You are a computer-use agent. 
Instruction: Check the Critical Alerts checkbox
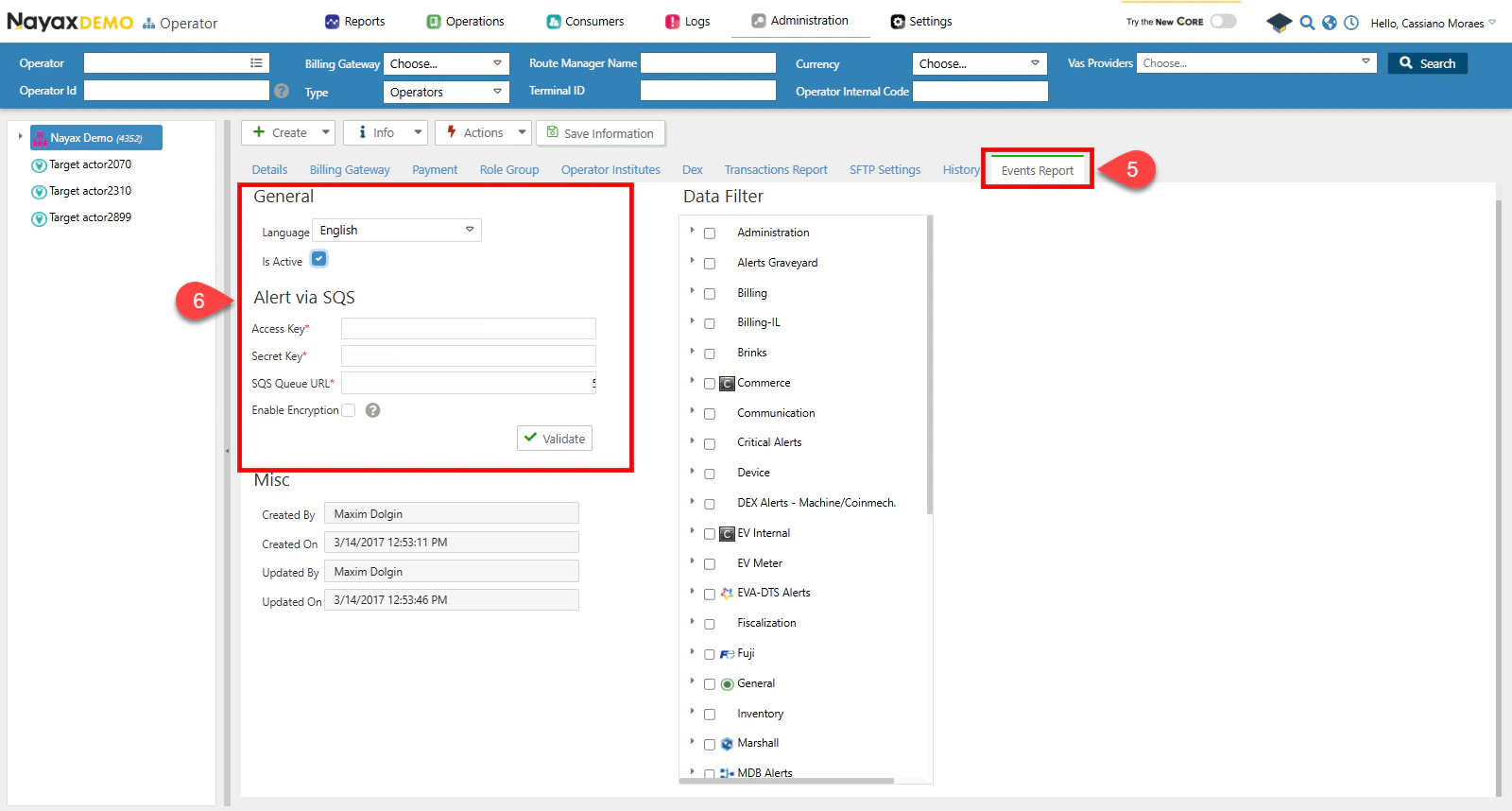(710, 443)
